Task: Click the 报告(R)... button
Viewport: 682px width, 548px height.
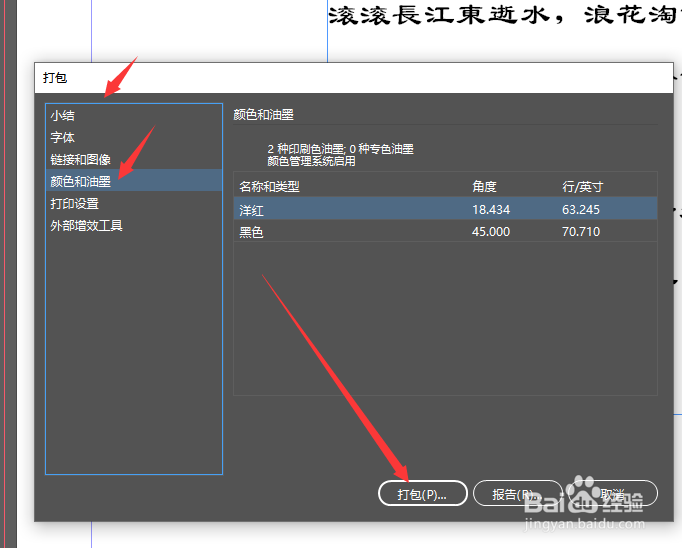Action: (518, 493)
